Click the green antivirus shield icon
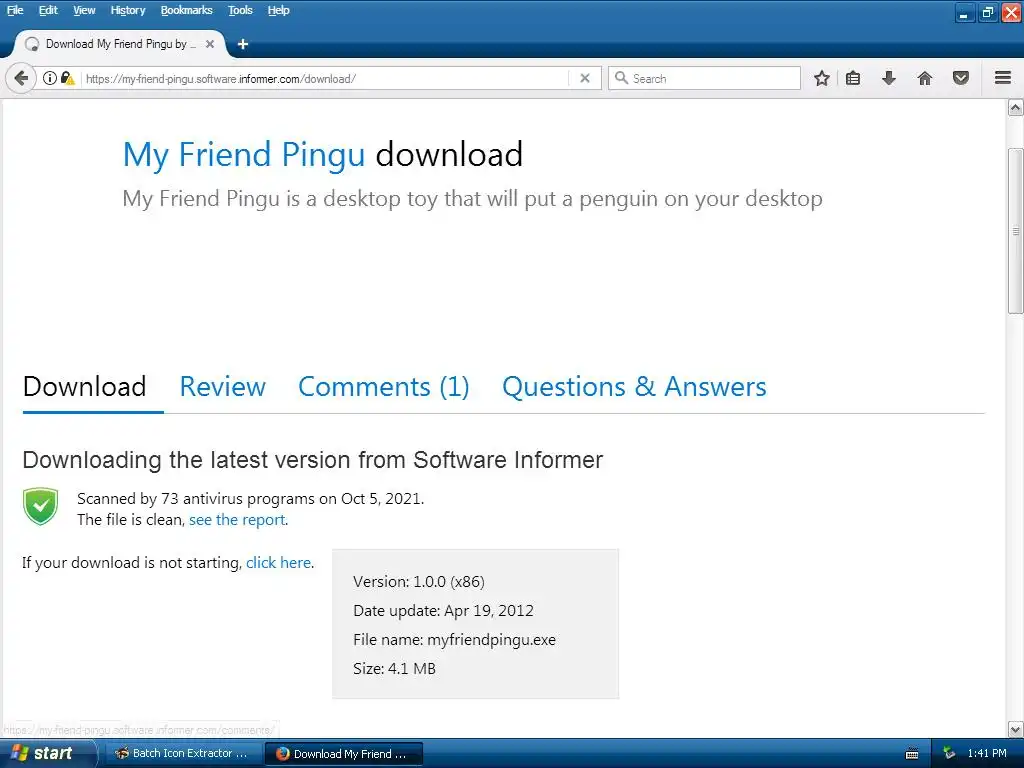This screenshot has width=1024, height=768. [40, 506]
